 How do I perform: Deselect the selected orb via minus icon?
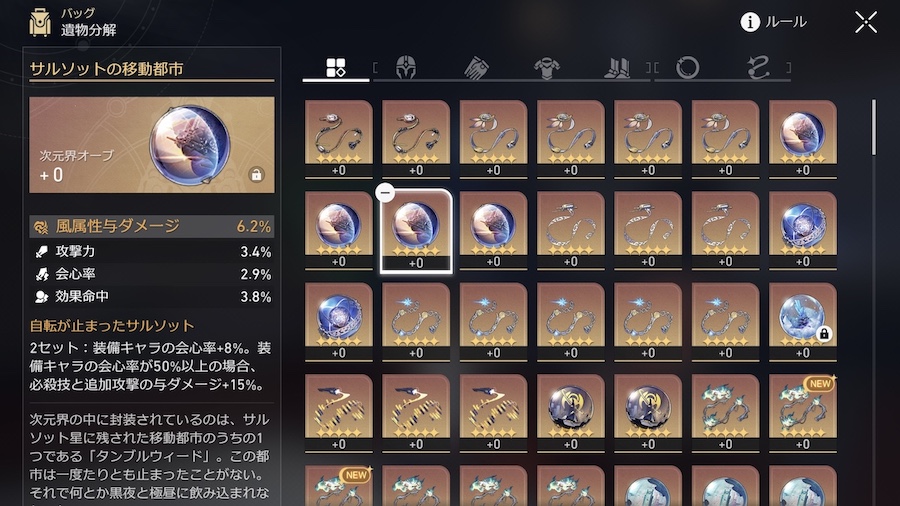coord(385,193)
